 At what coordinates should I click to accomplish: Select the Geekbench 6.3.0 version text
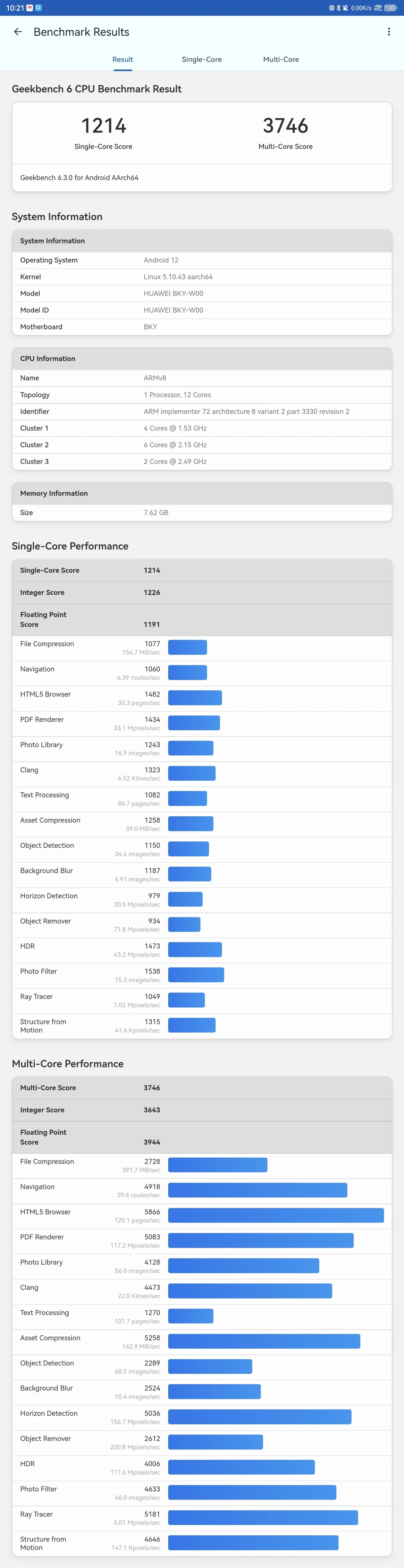79,178
